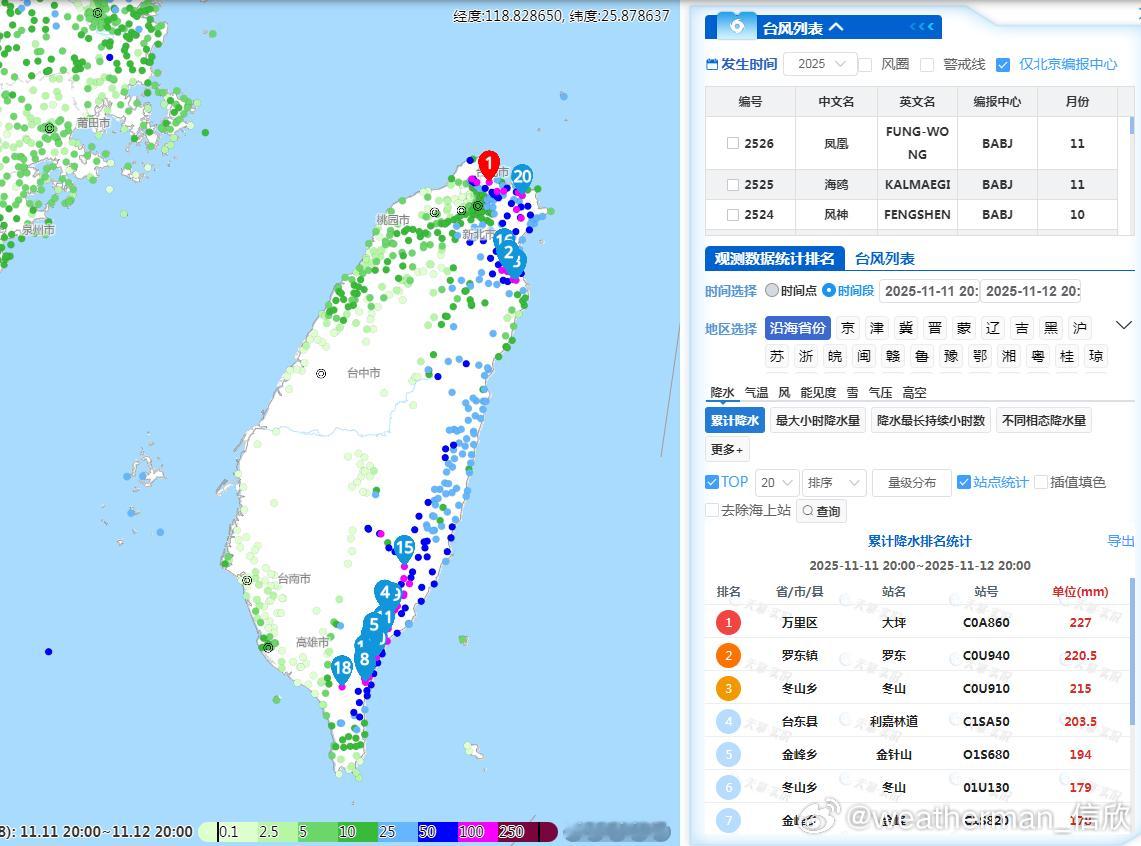Check typhoon 2525 海鸥 row checkbox
This screenshot has width=1141, height=846.
click(733, 185)
